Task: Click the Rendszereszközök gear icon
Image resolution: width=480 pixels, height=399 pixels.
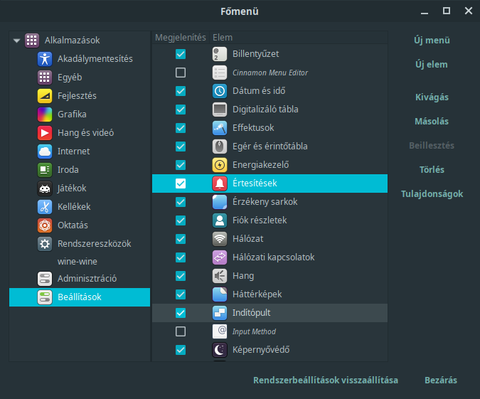Action: [x=45, y=244]
